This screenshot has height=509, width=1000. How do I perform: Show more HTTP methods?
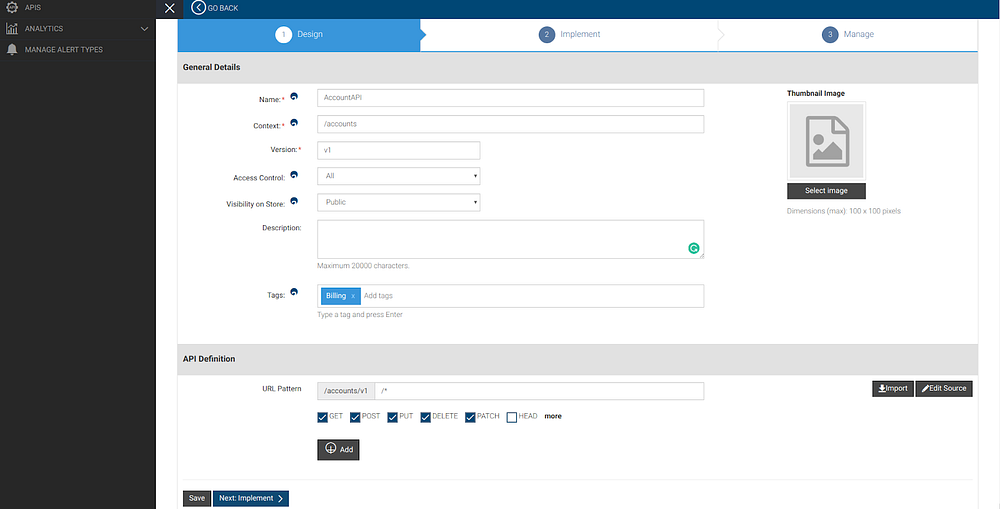pos(553,417)
